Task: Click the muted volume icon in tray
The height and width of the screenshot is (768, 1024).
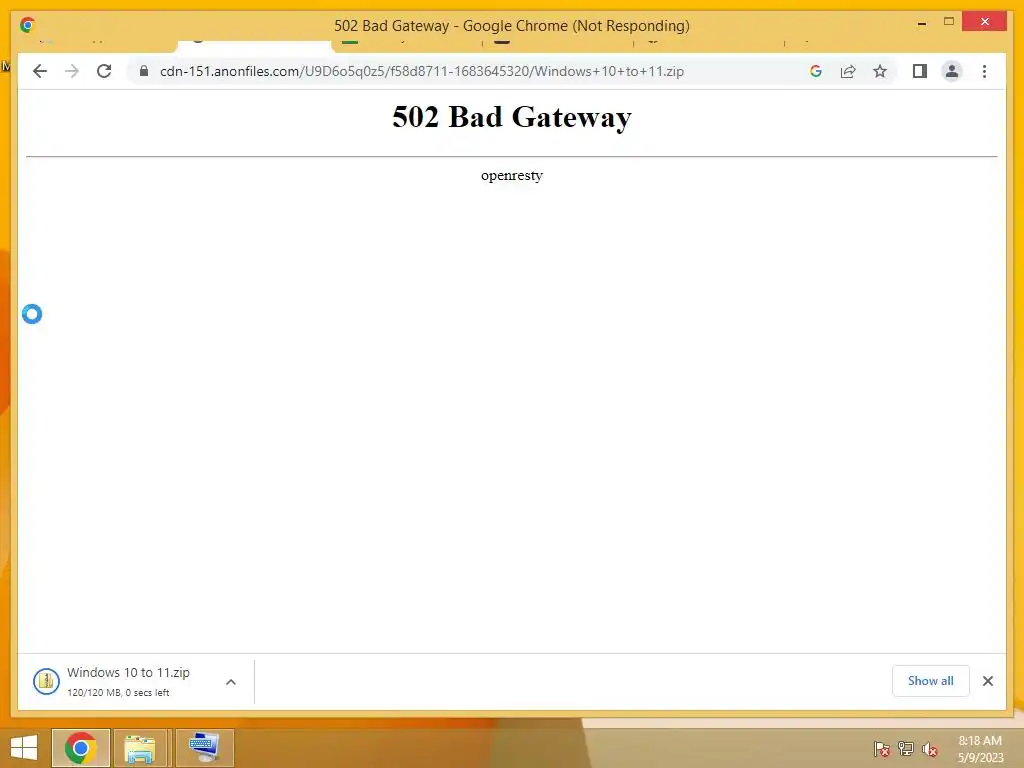Action: tap(929, 749)
